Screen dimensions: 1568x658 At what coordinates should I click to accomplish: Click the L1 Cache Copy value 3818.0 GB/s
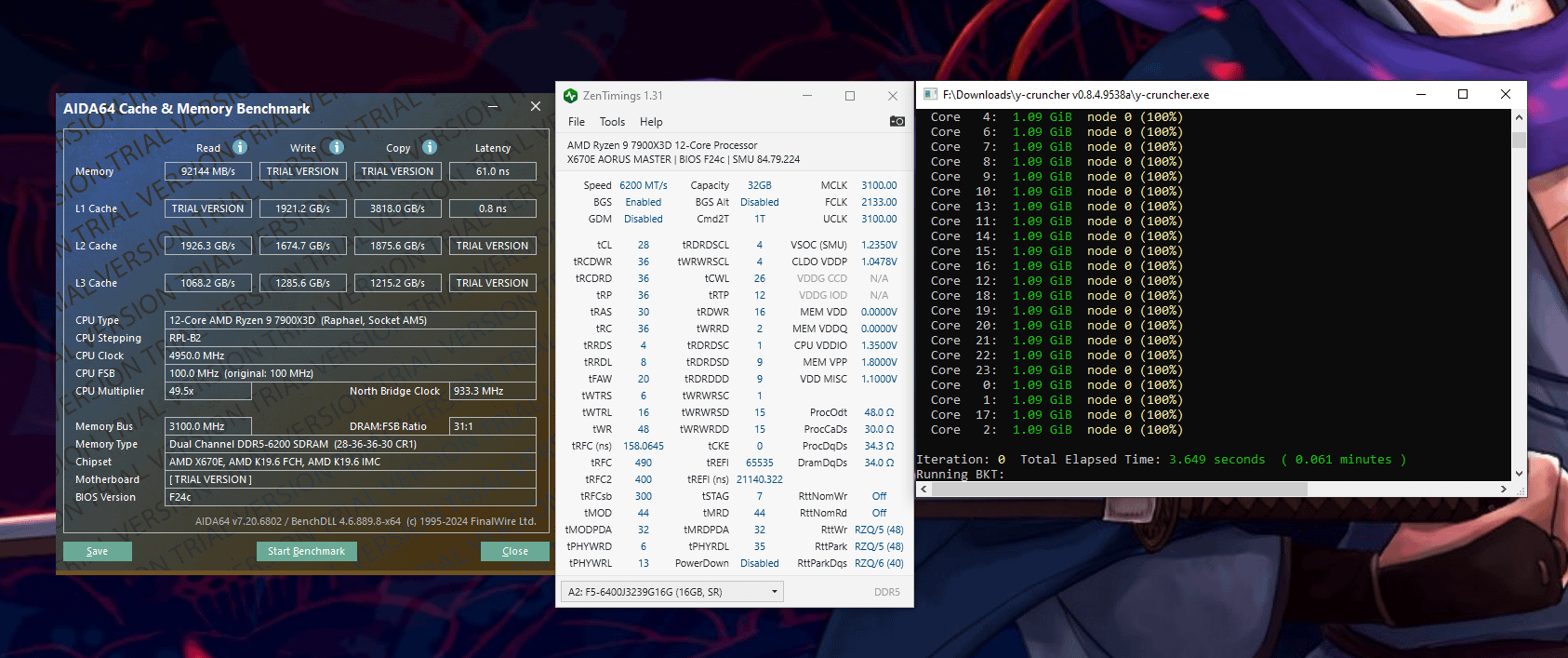pos(398,208)
